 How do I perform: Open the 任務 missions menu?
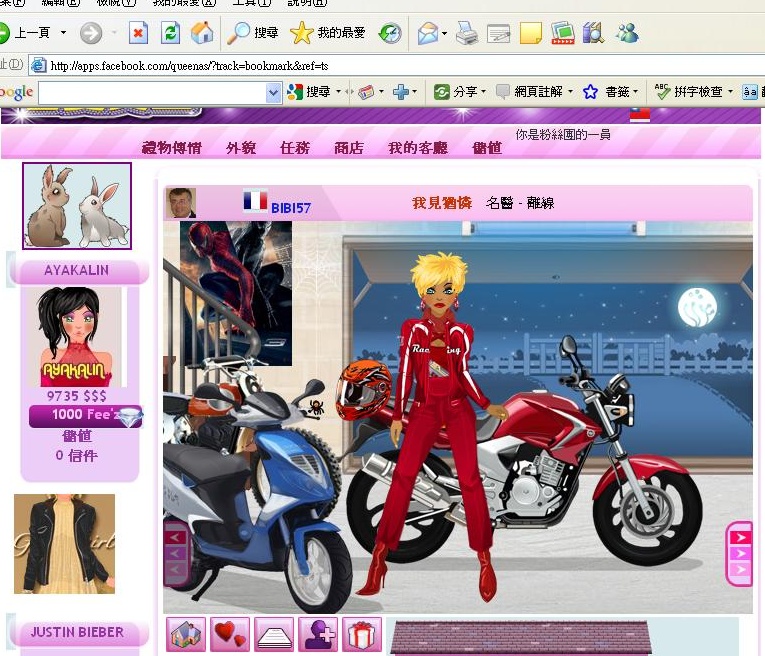click(295, 147)
